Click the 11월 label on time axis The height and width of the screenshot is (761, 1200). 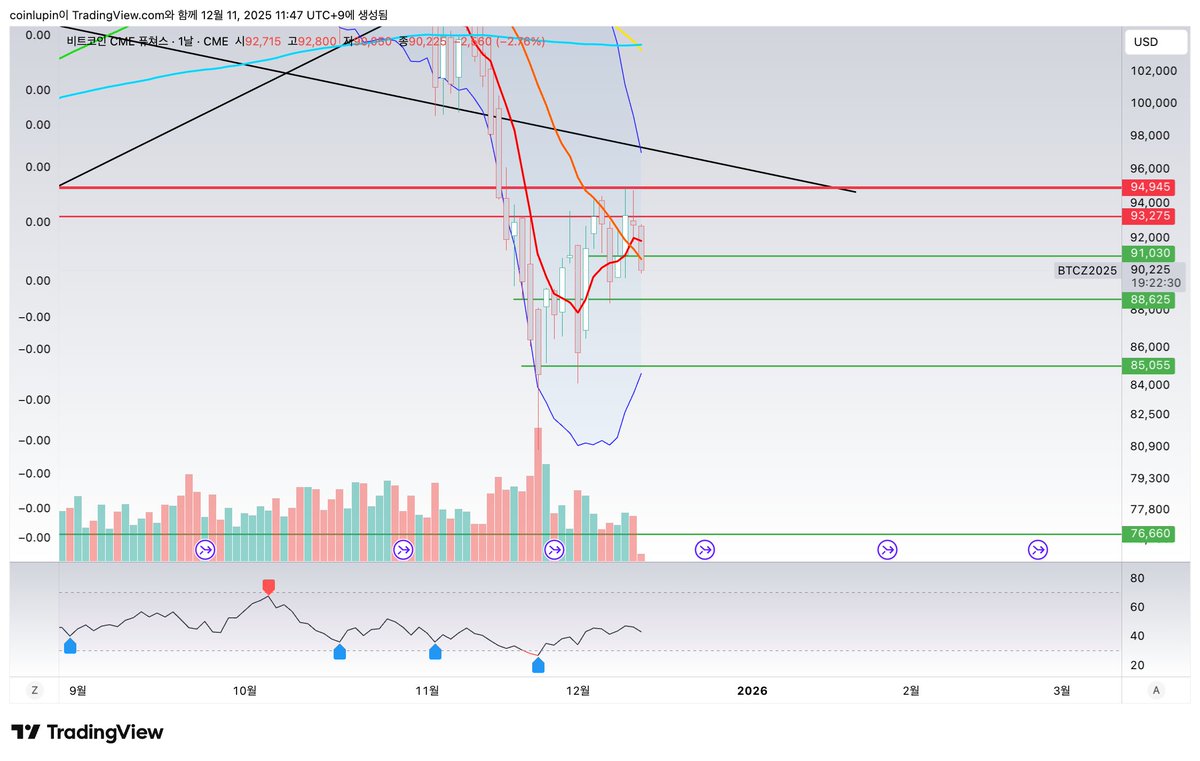click(427, 690)
